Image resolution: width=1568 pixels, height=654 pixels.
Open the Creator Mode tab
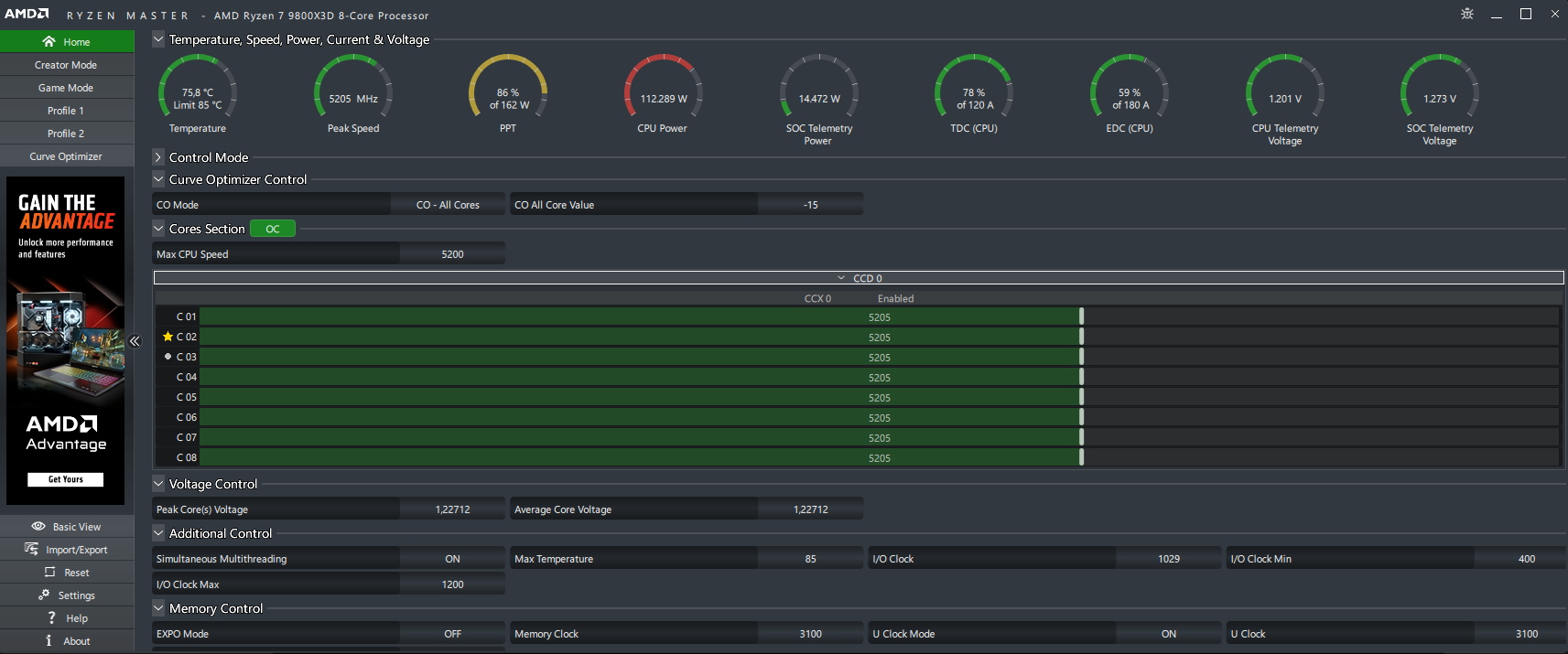(66, 65)
